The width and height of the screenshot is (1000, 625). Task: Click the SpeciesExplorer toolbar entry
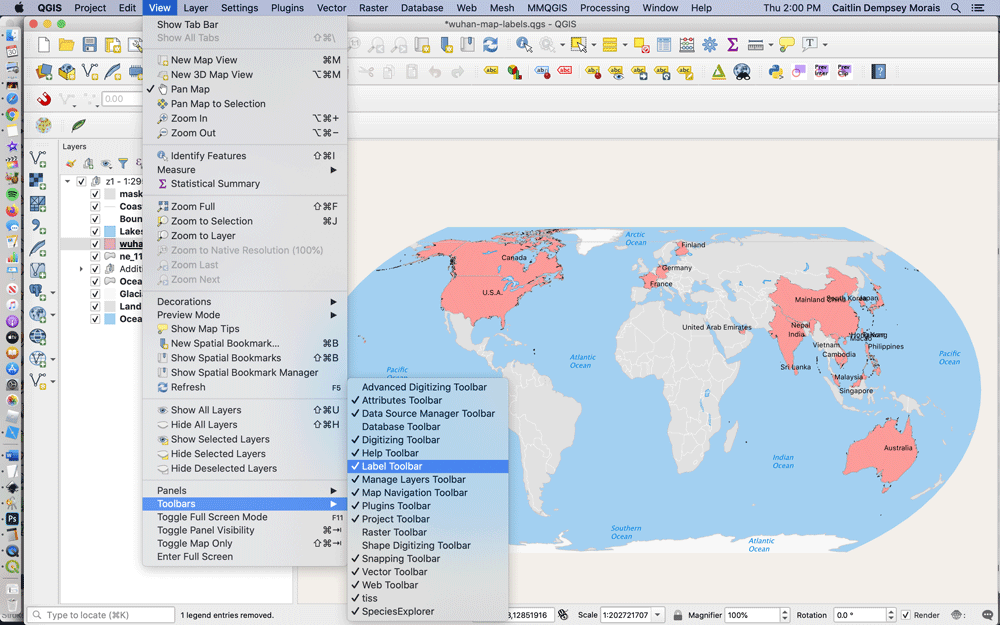(x=428, y=611)
